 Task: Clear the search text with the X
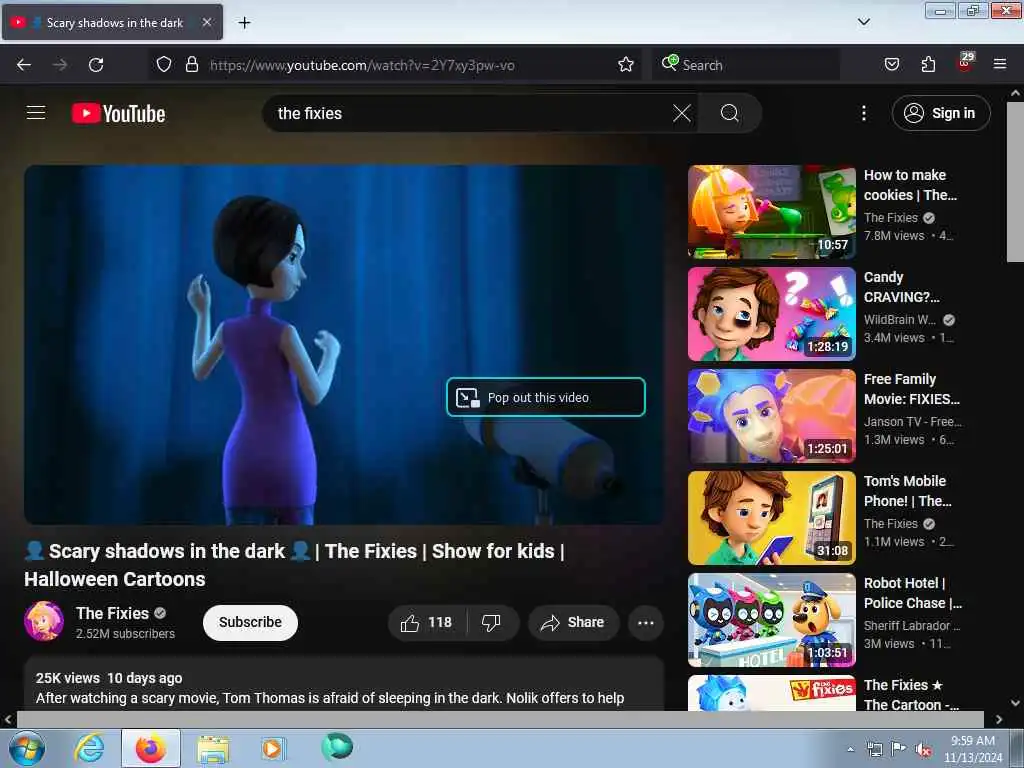click(x=682, y=113)
